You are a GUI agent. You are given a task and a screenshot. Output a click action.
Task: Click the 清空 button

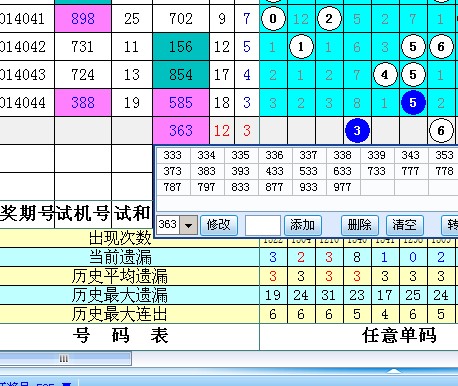tap(404, 225)
